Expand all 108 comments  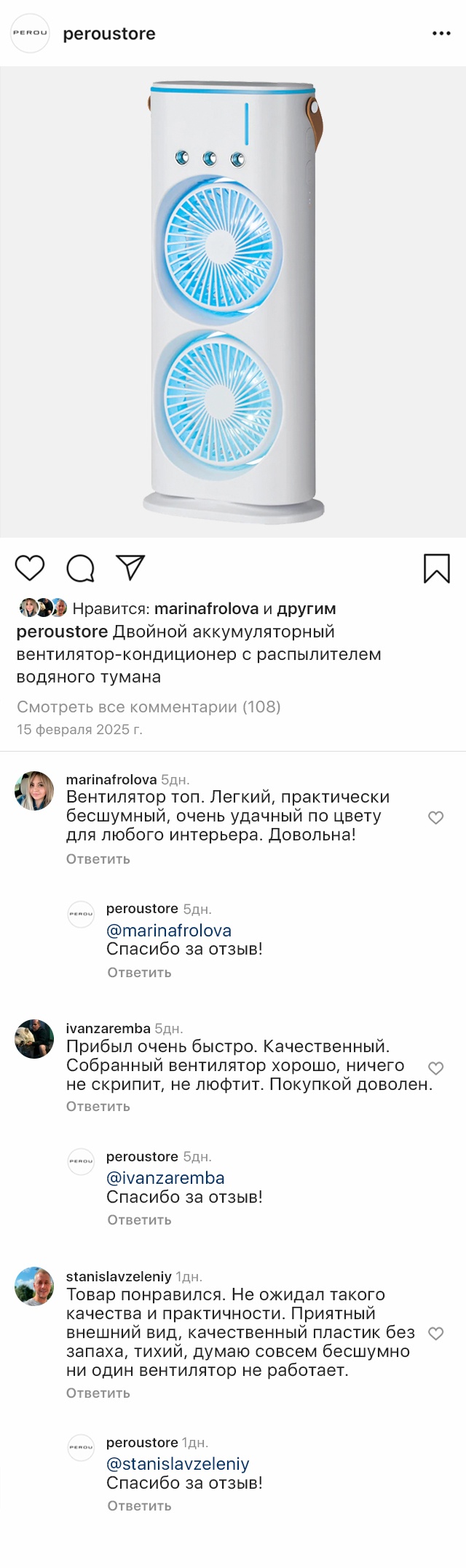(x=149, y=707)
